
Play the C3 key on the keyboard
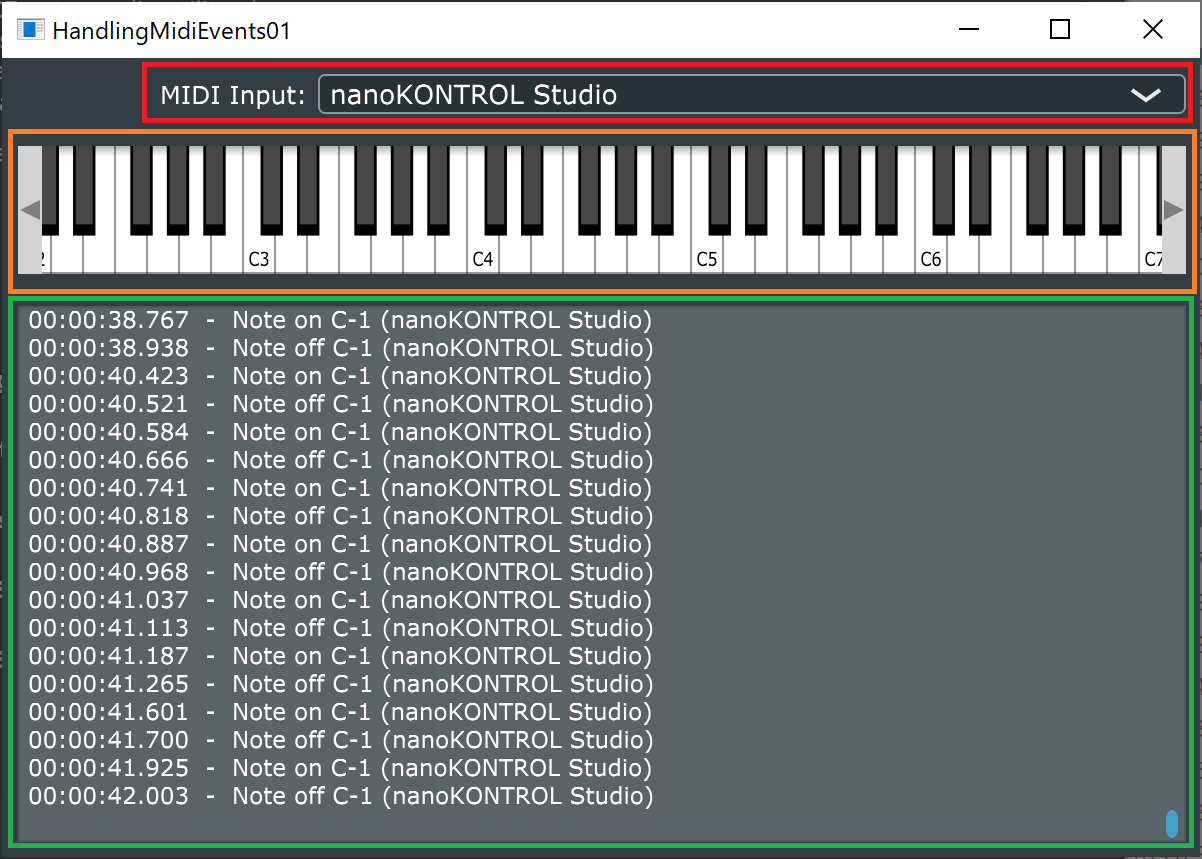click(x=258, y=254)
